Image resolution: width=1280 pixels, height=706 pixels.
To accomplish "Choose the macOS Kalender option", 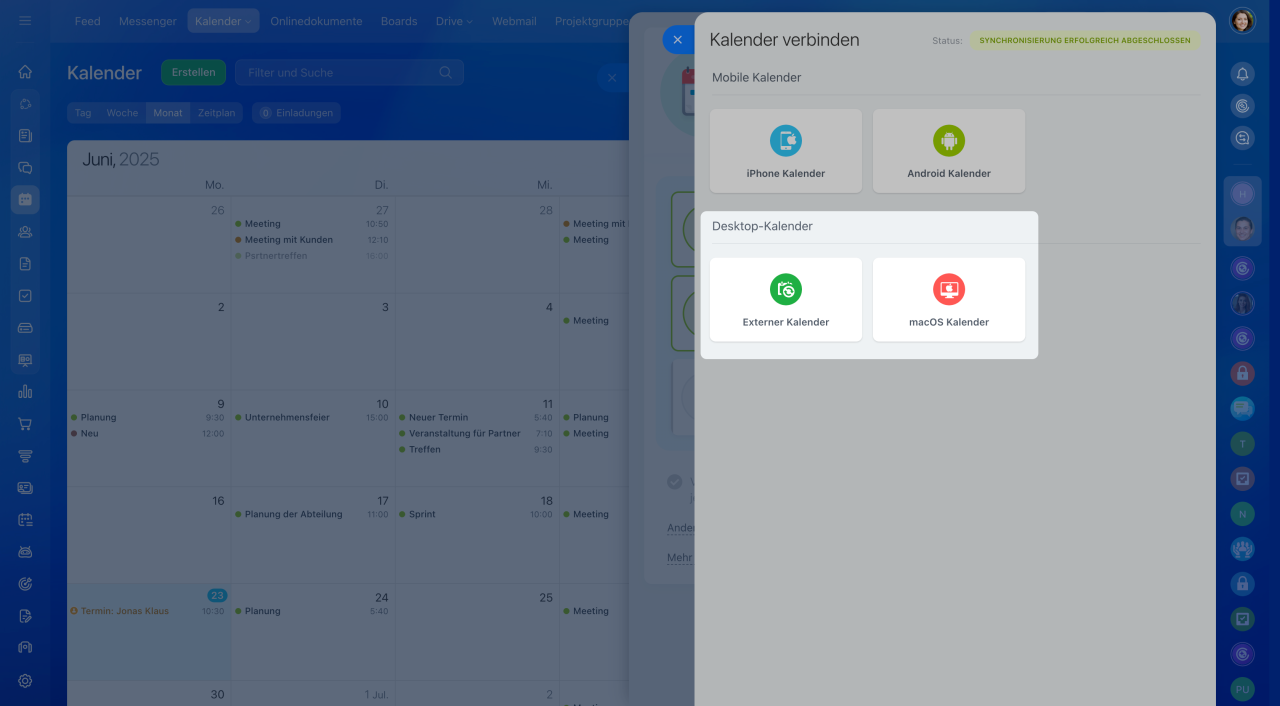I will pyautogui.click(x=949, y=300).
